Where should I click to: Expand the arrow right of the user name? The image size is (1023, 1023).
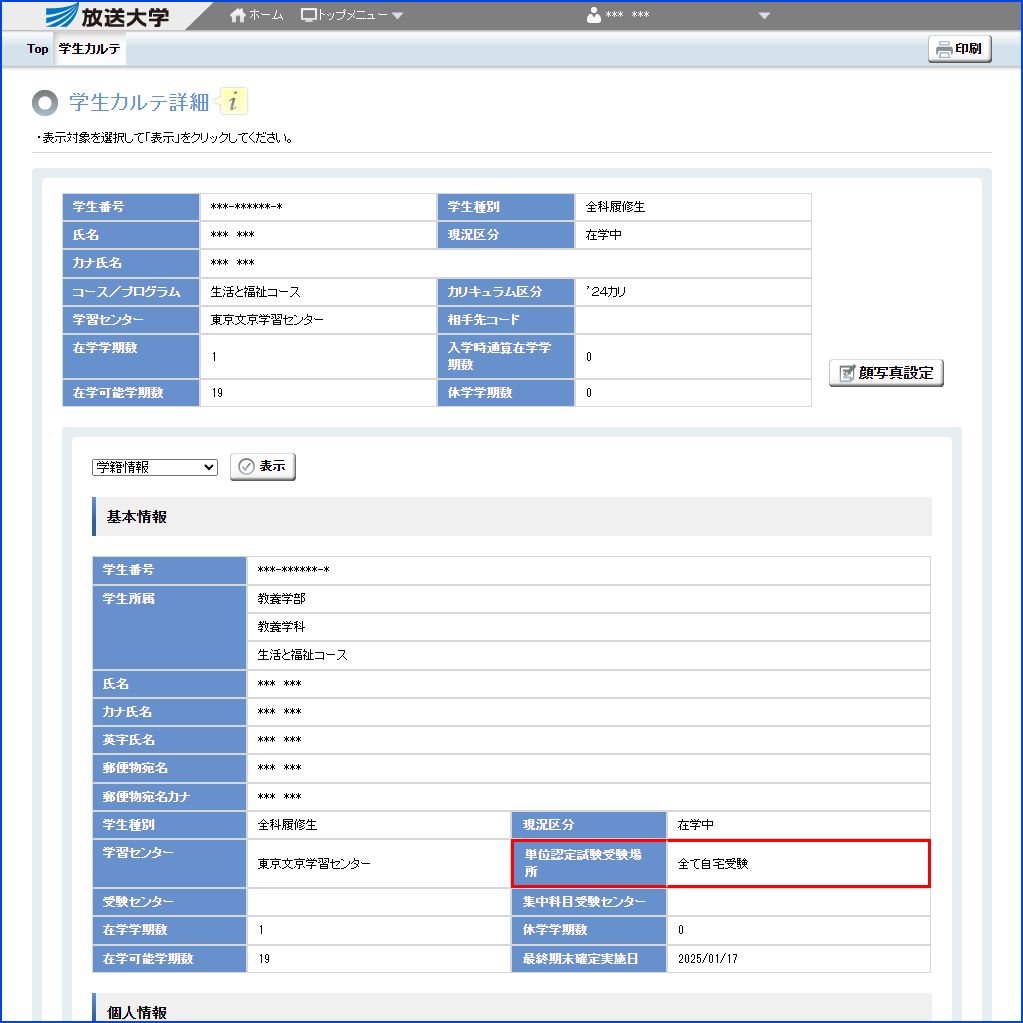(765, 16)
